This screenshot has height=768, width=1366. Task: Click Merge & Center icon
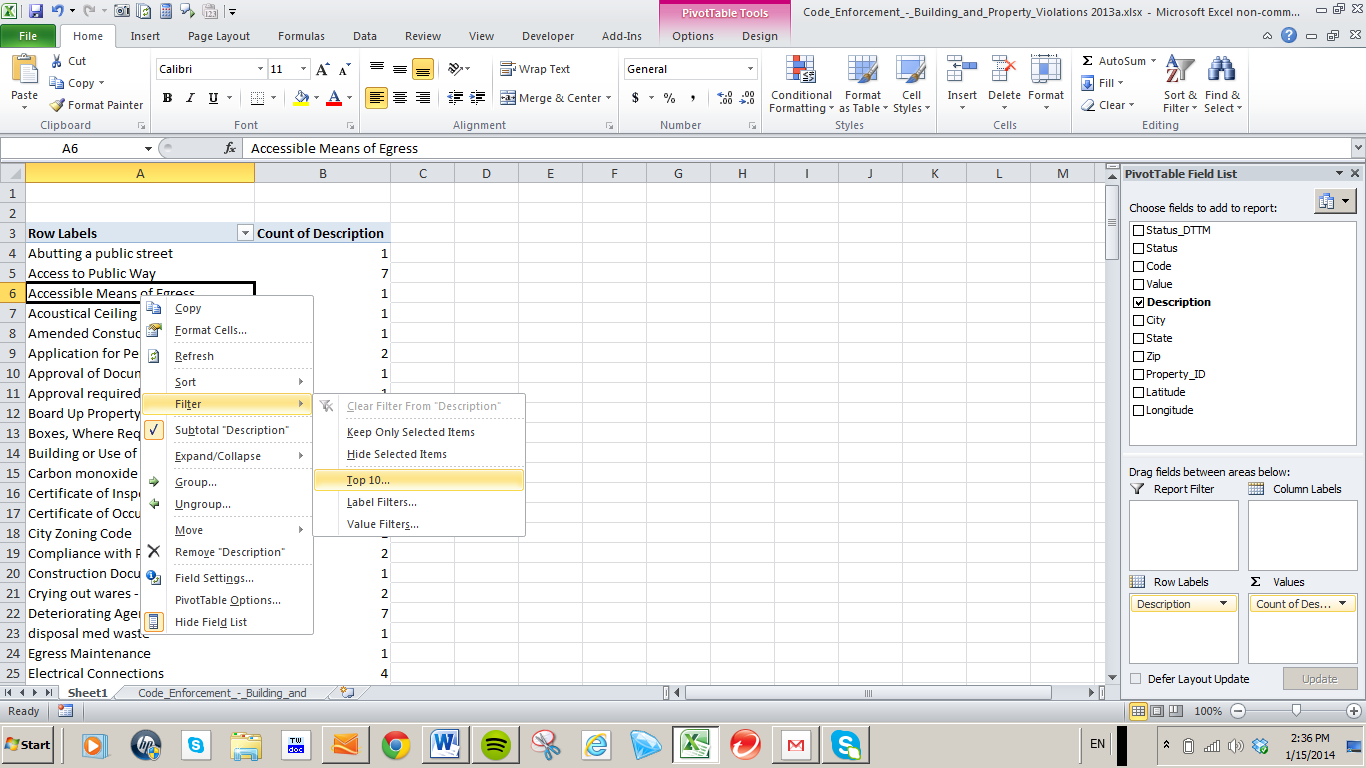click(507, 98)
